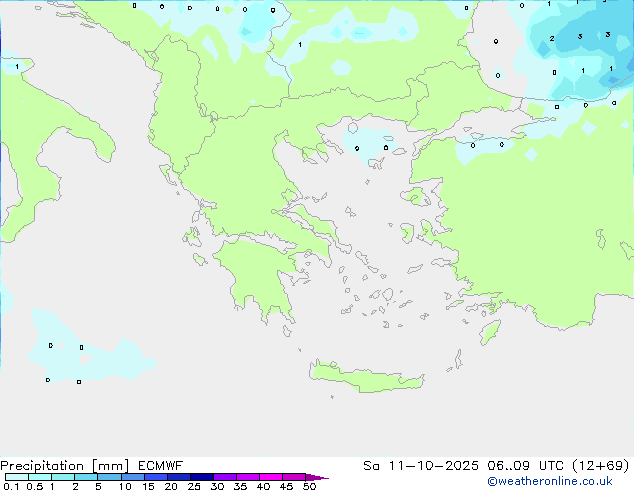634x490 pixels.
Task: Click the legend label 45
Action: (x=286, y=486)
